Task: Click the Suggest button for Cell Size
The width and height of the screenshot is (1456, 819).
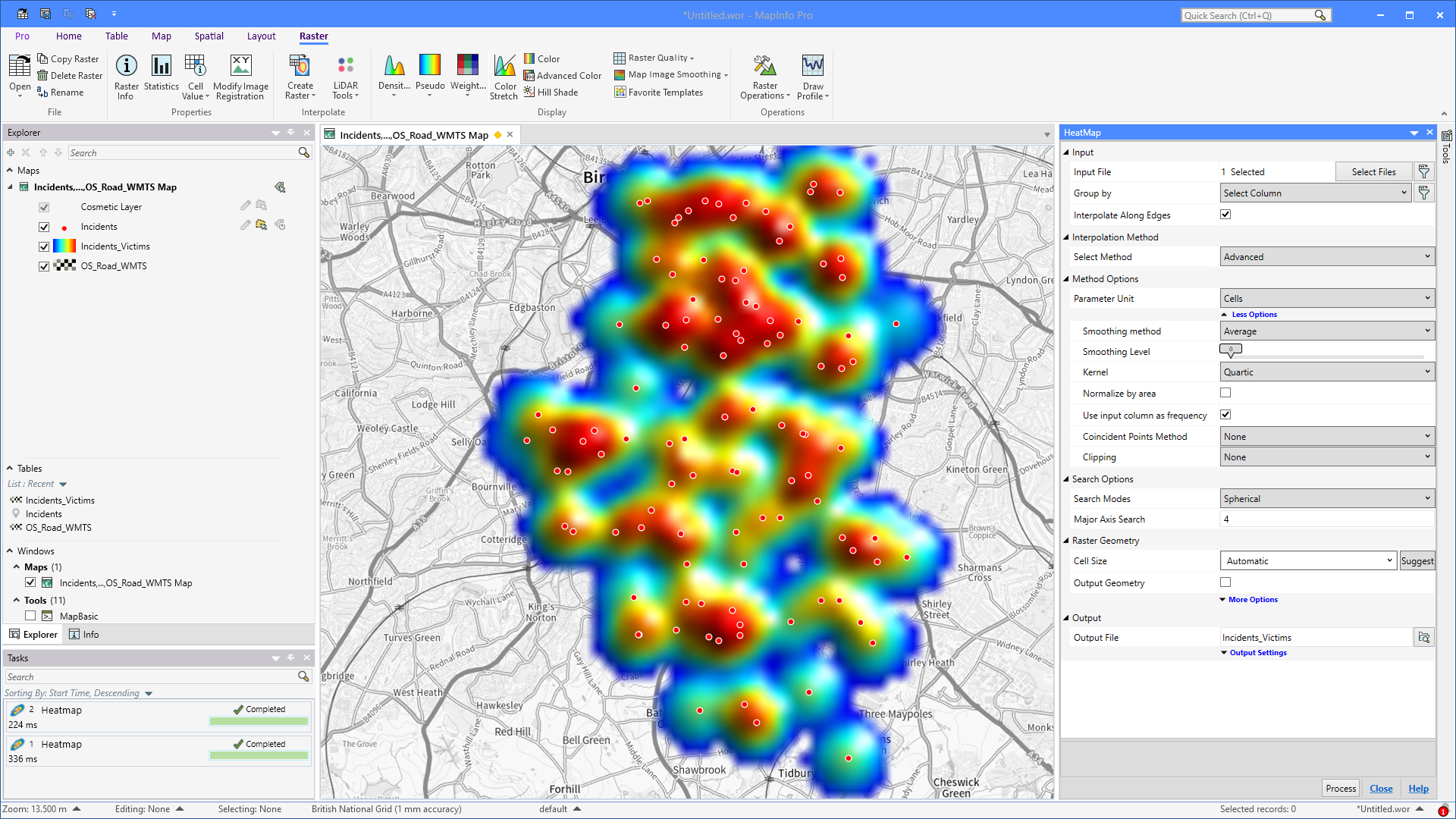Action: (1417, 560)
